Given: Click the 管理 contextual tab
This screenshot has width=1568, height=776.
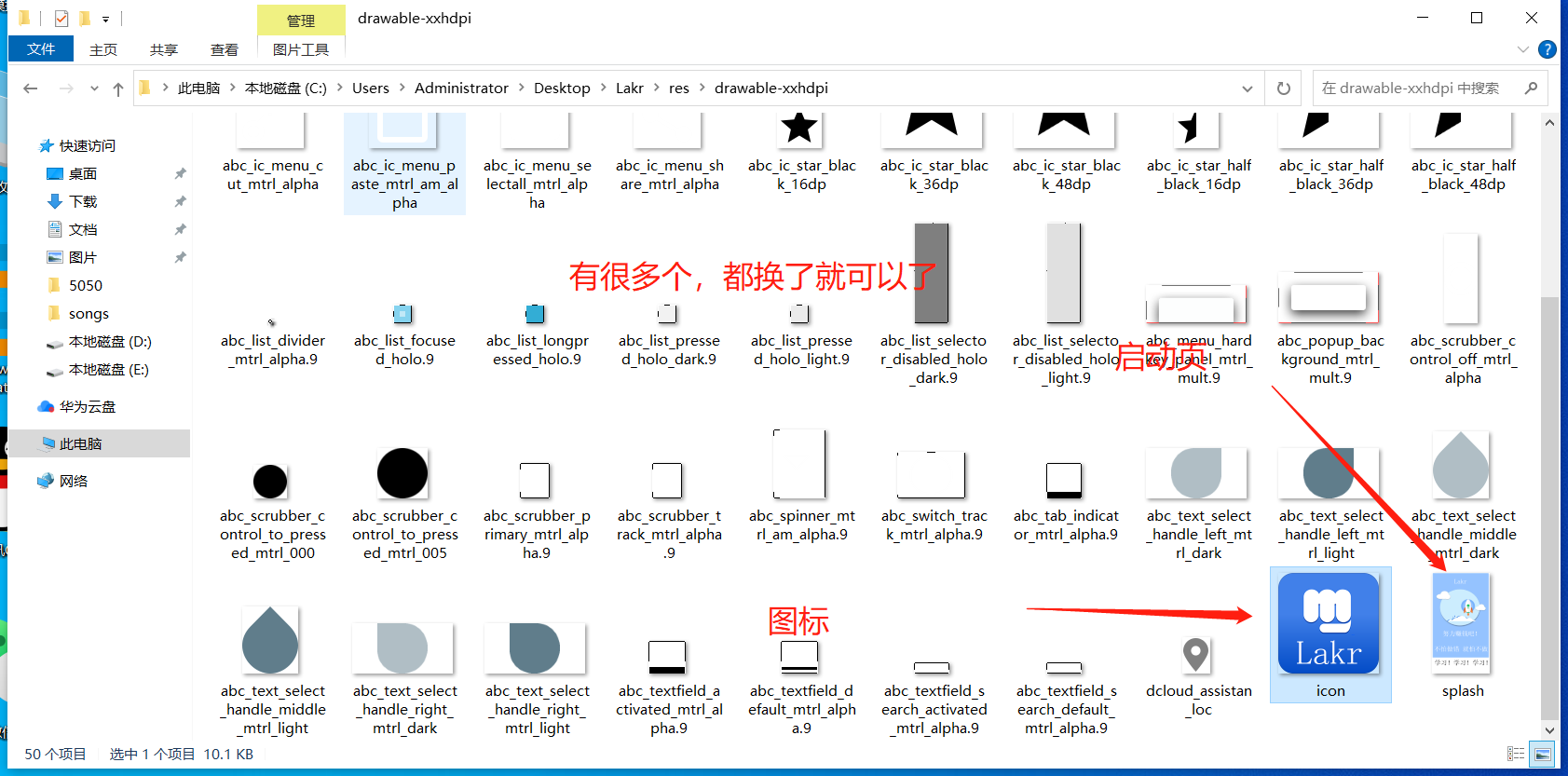Looking at the screenshot, I should pos(301,20).
